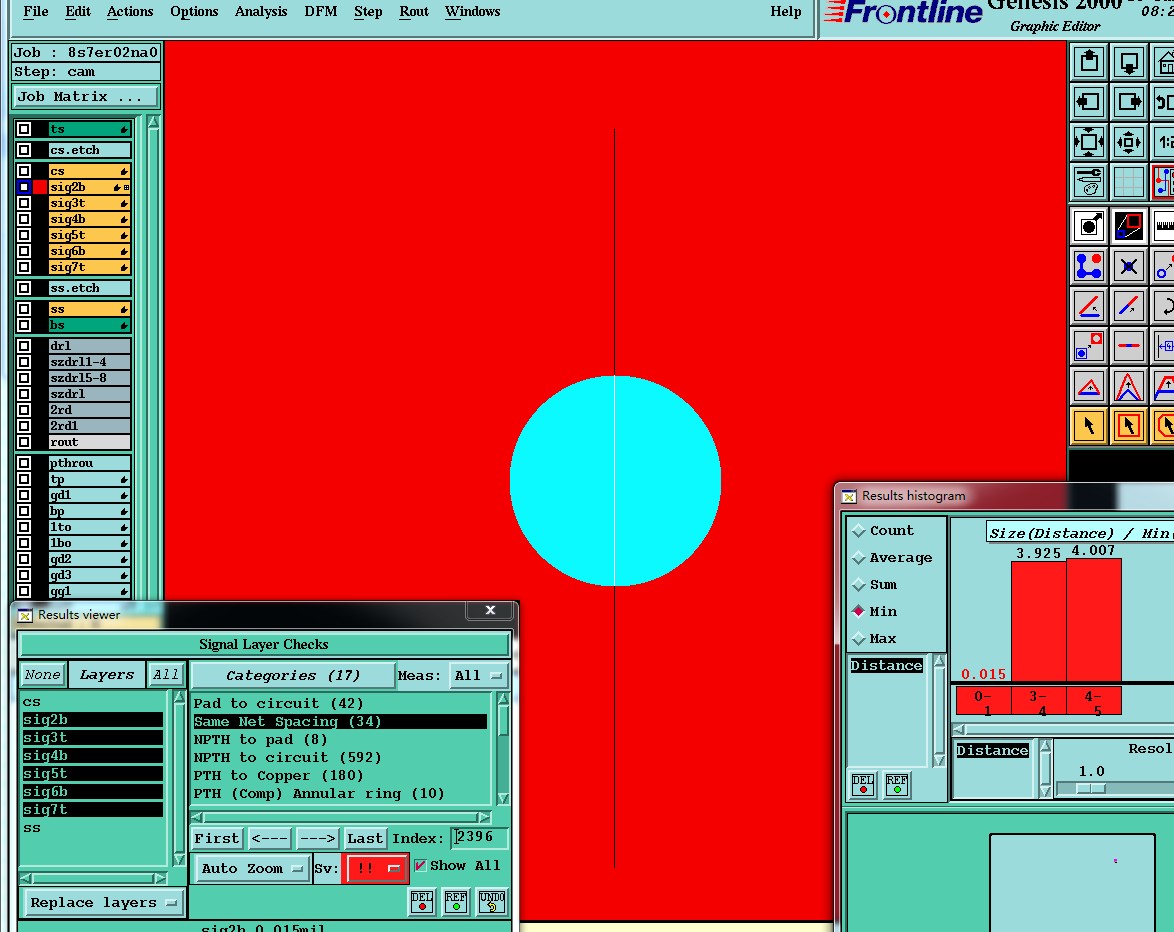Open the Meas: All dropdown
Image resolution: width=1174 pixels, height=932 pixels.
click(x=478, y=675)
